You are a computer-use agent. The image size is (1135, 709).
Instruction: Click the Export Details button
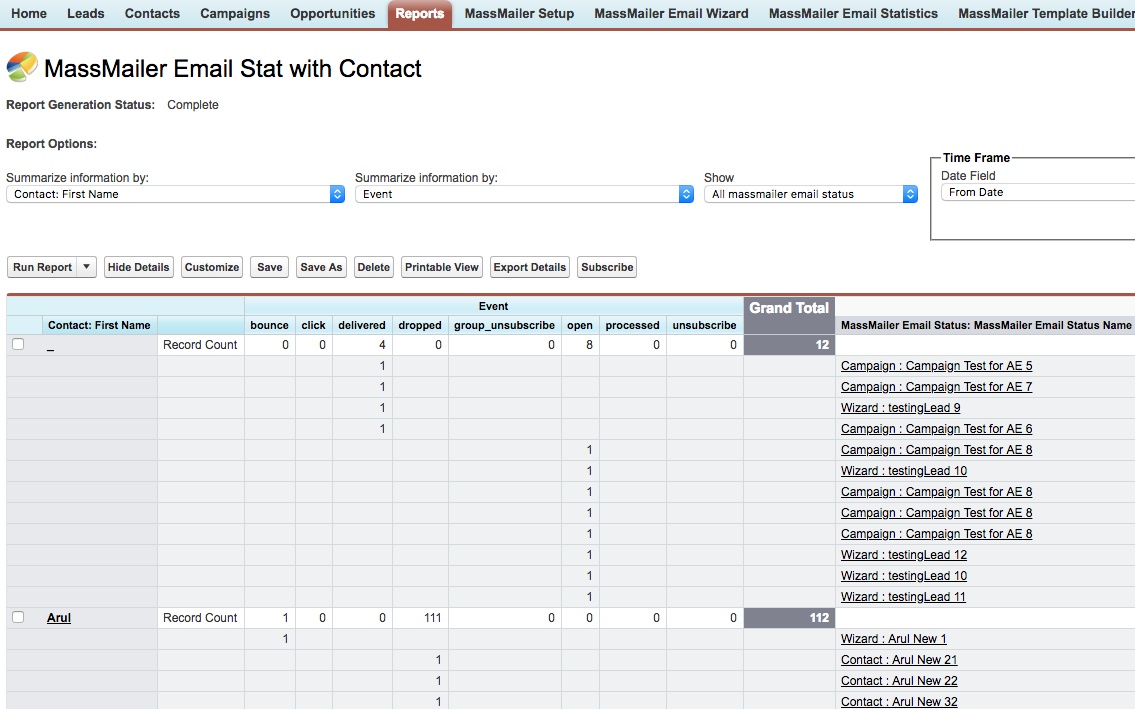[530, 267]
